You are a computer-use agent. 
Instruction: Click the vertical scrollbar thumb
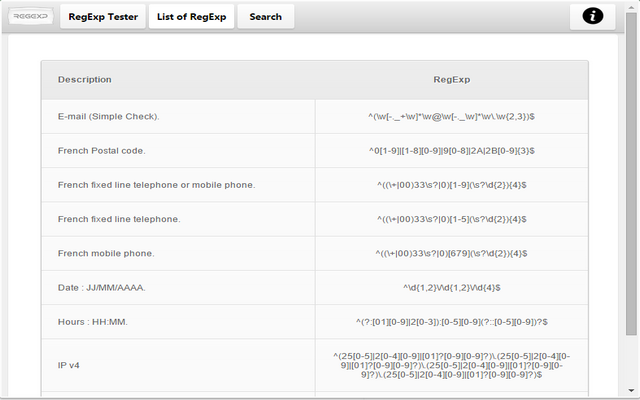(x=631, y=173)
